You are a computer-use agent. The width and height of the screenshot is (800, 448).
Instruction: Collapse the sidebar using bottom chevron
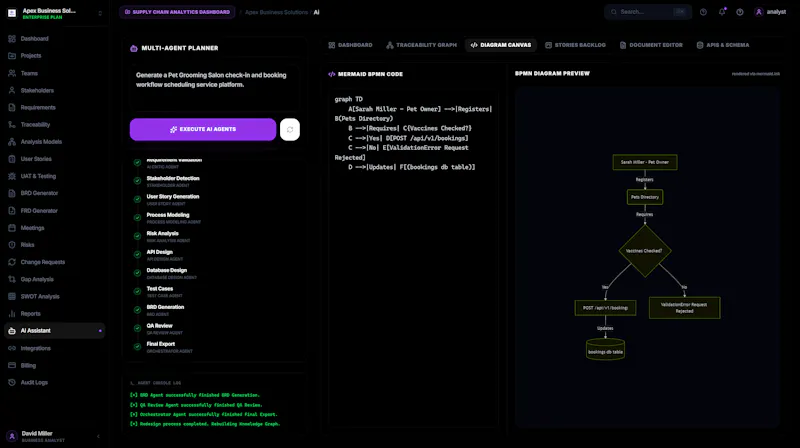(98, 436)
